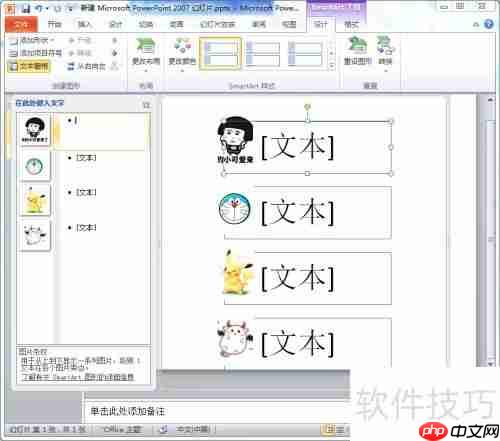Click the cartoon face picture in text pane
Viewport: 500px width, 441px height.
click(35, 129)
